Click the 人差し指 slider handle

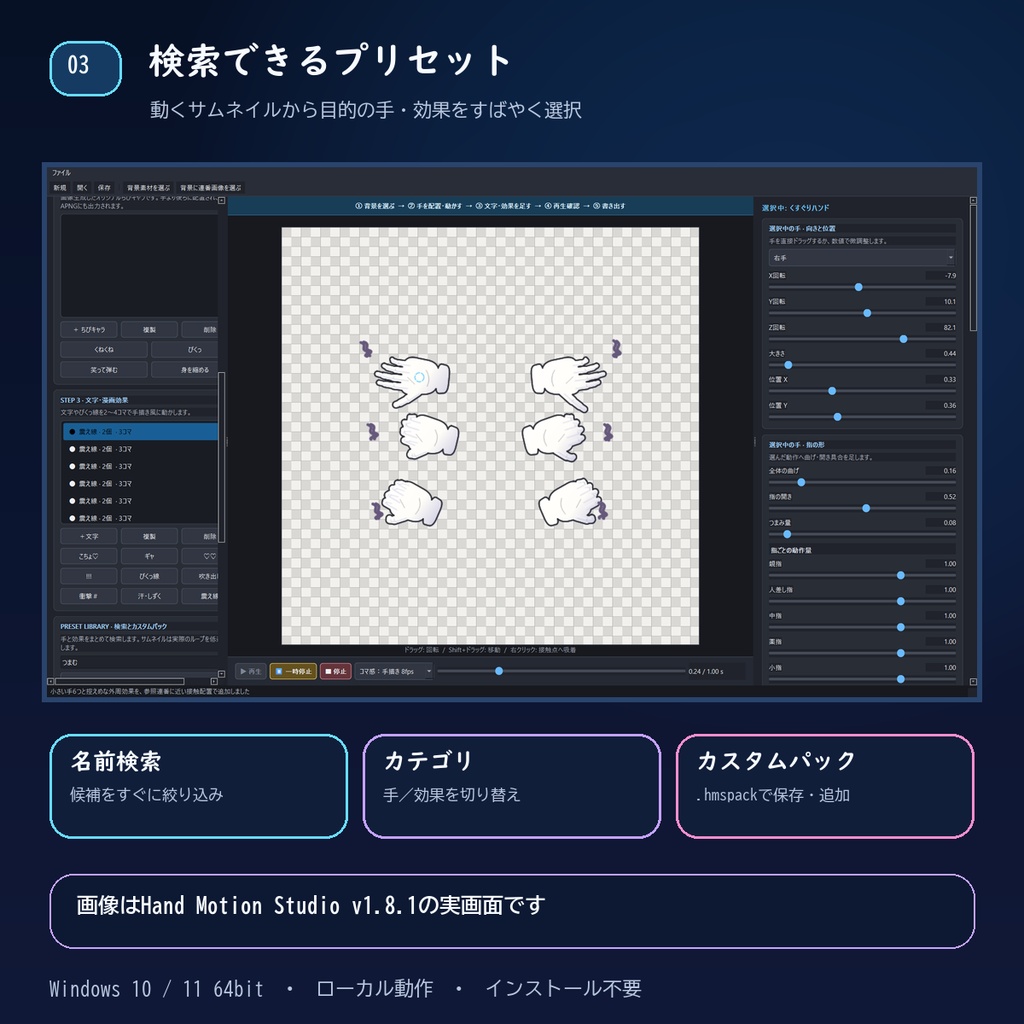click(x=901, y=601)
